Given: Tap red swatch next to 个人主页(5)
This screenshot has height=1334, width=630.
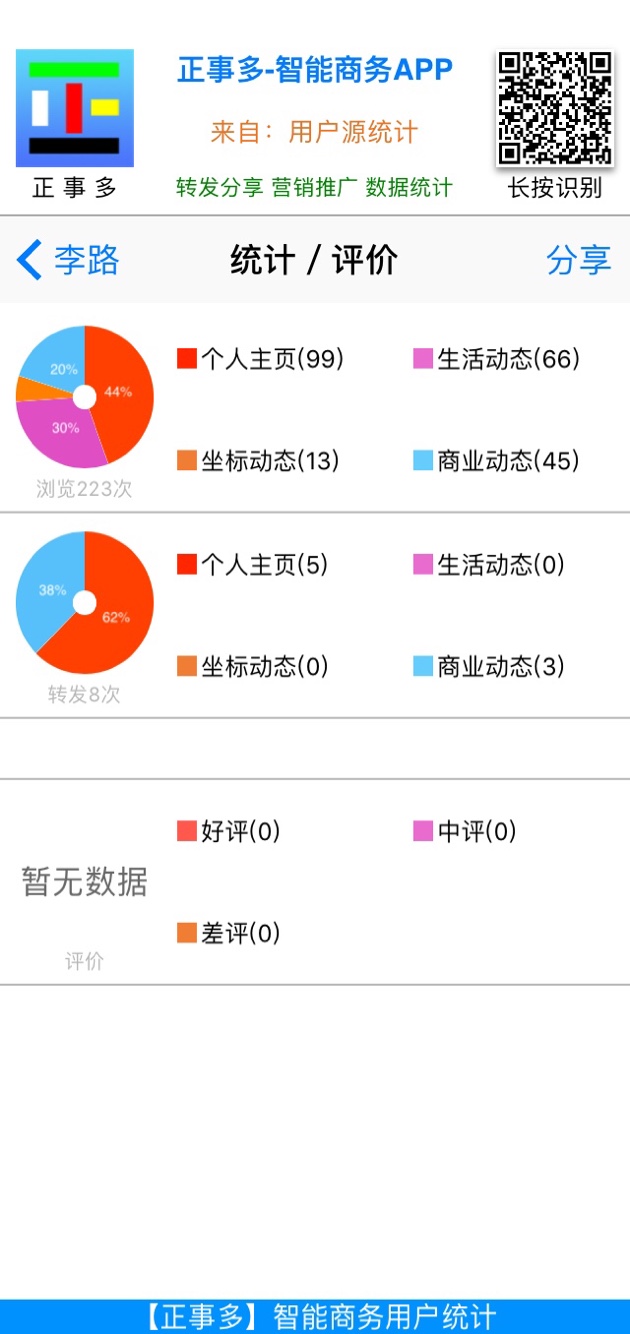Looking at the screenshot, I should (x=187, y=565).
